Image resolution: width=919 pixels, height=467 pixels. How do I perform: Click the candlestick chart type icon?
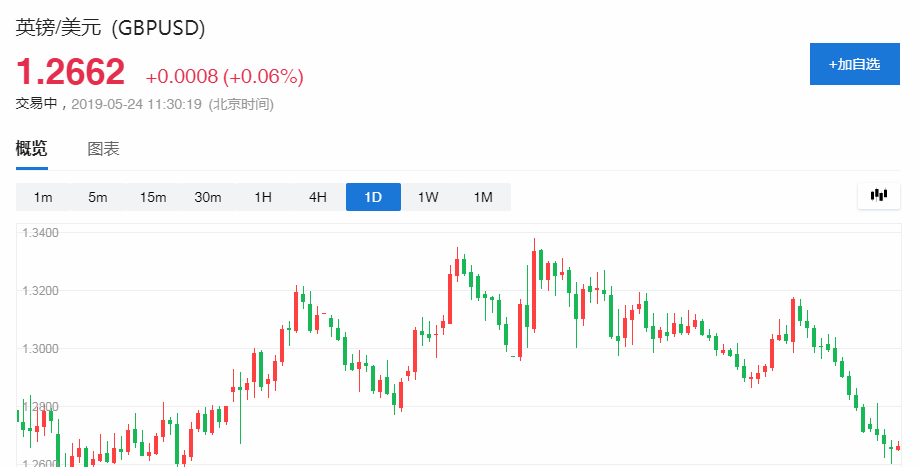(x=879, y=196)
